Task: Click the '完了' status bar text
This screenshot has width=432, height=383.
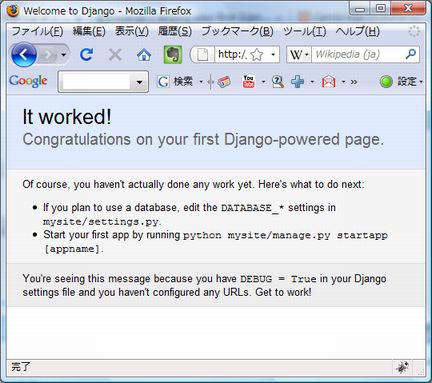Action: [x=21, y=367]
